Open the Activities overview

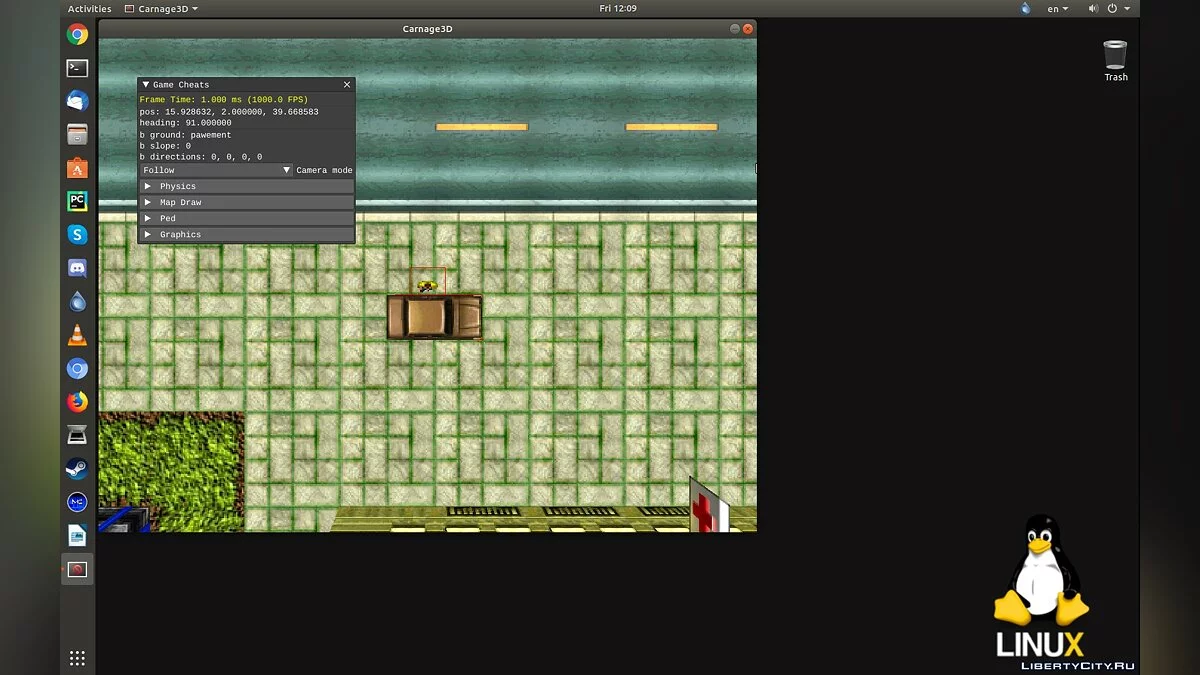(89, 9)
